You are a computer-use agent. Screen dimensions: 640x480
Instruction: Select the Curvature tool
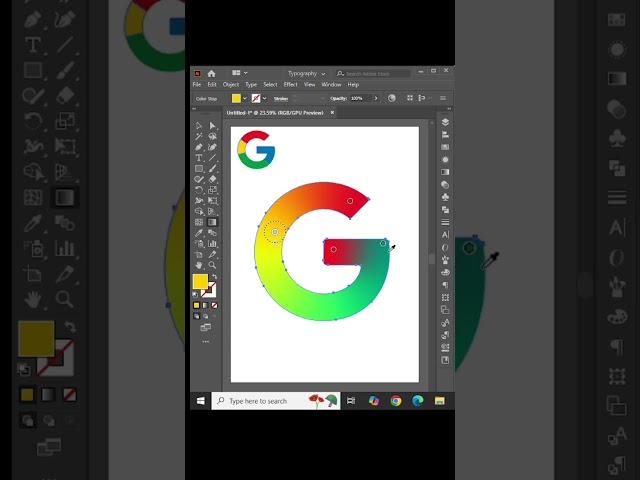point(212,147)
